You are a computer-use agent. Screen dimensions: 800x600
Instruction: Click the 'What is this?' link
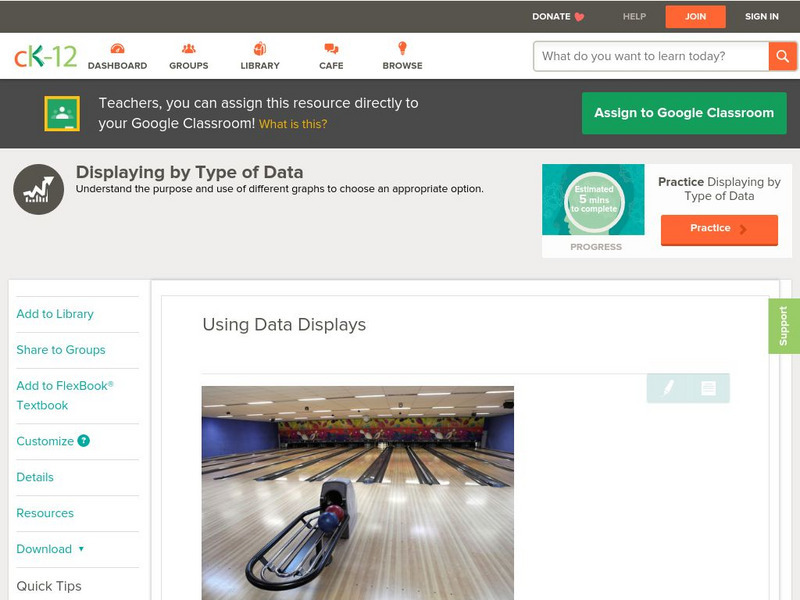[x=293, y=125]
